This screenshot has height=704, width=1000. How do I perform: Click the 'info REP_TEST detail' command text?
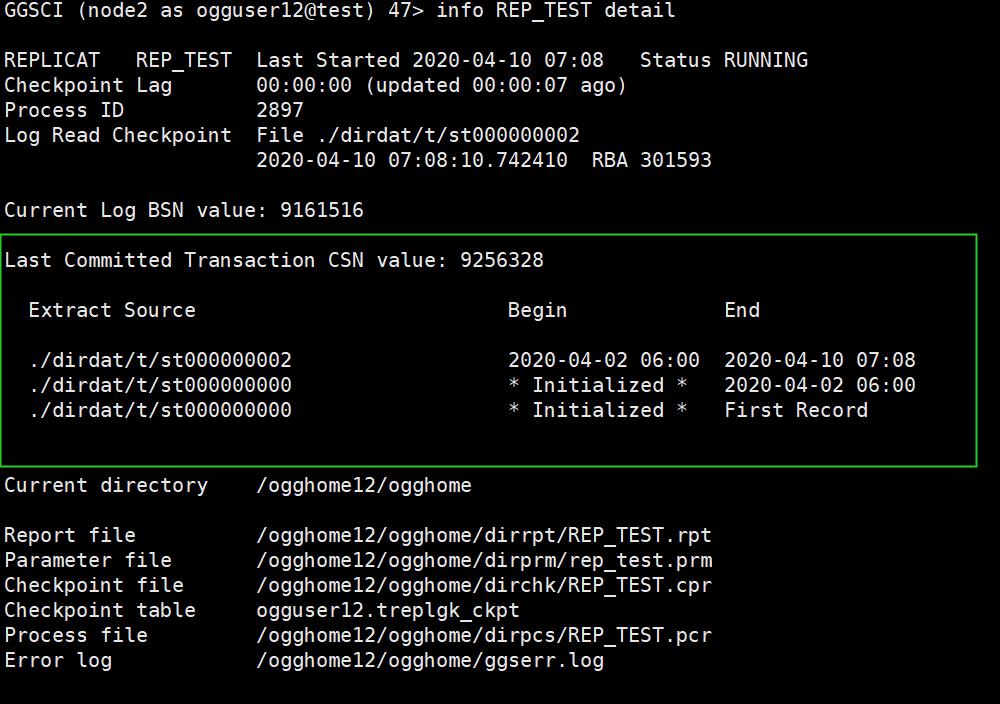(555, 11)
